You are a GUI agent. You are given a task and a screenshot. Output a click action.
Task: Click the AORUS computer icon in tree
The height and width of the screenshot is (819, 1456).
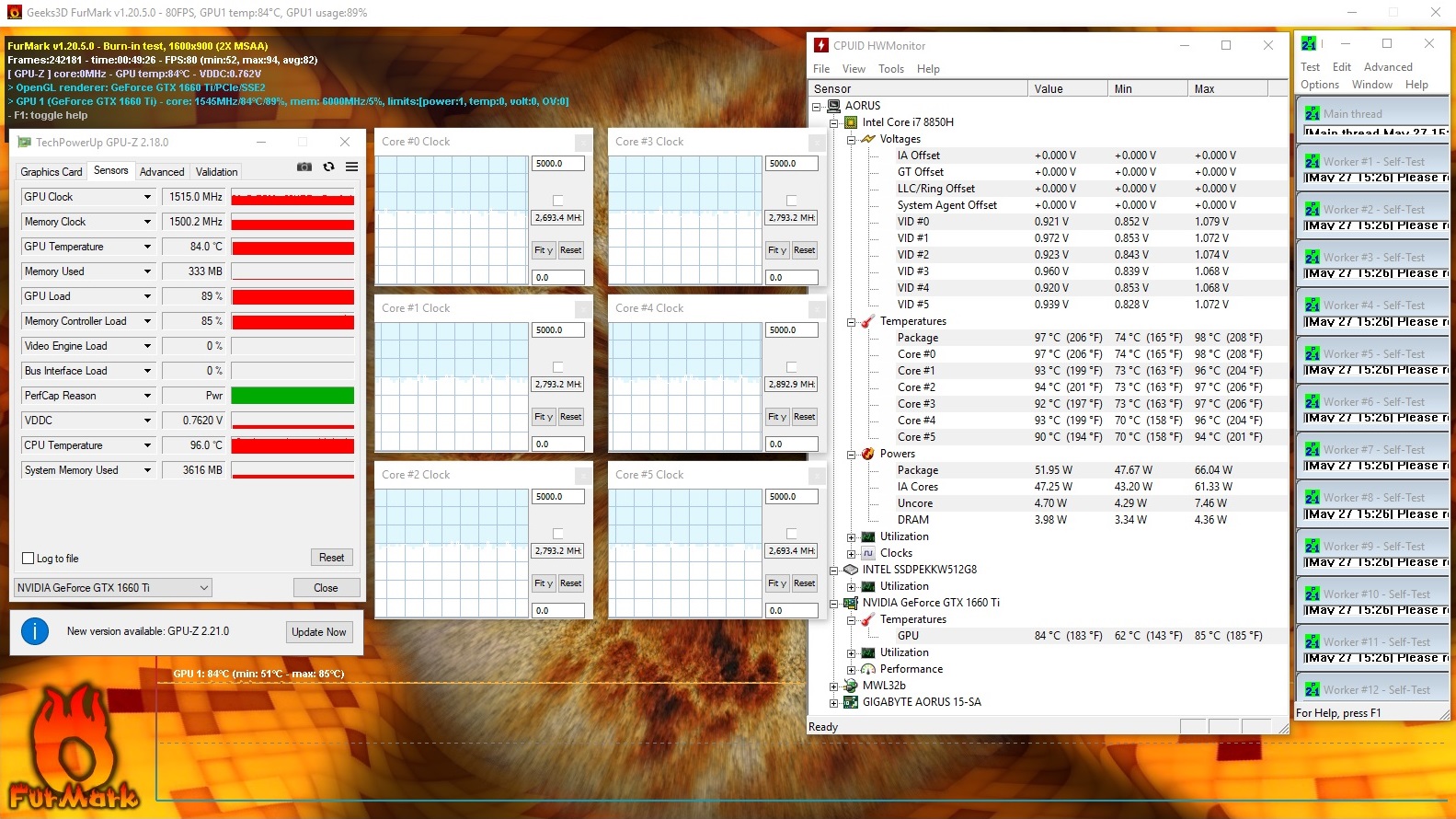coord(833,106)
